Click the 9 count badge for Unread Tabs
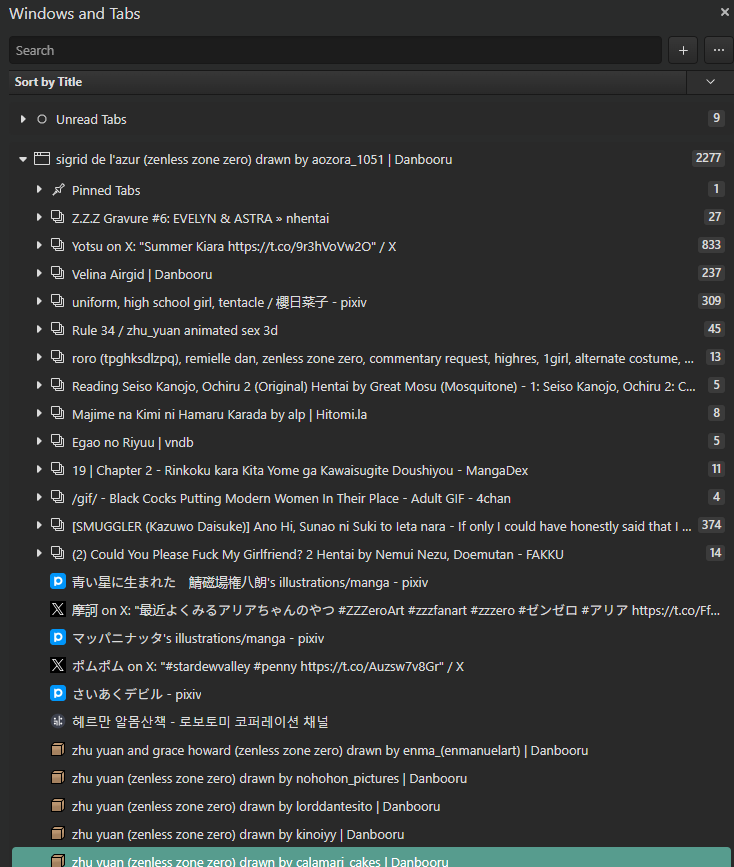The height and width of the screenshot is (867, 734). pos(716,118)
